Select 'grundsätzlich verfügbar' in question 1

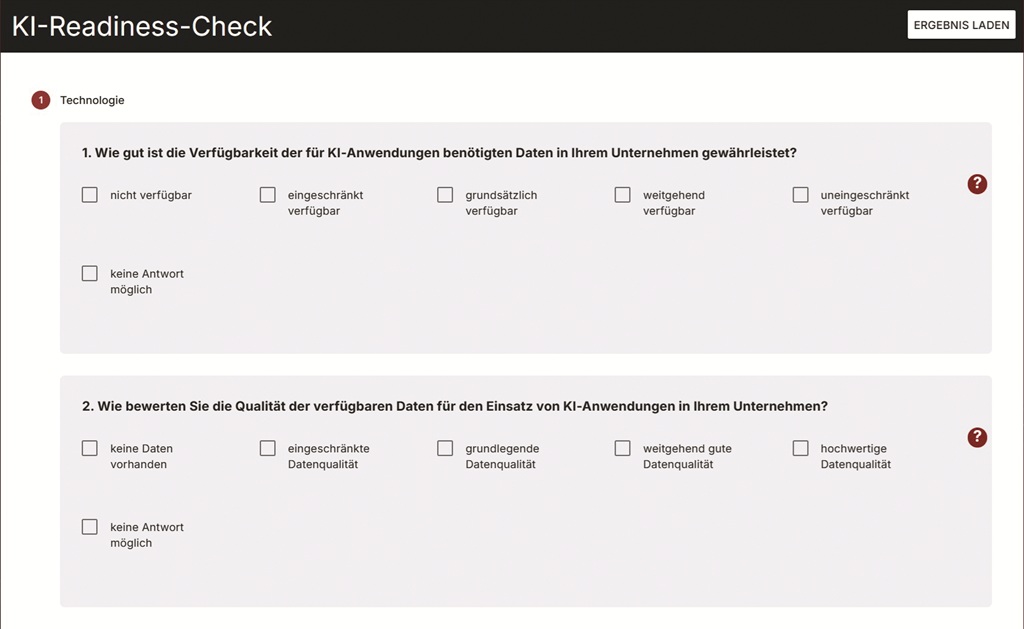click(x=445, y=195)
